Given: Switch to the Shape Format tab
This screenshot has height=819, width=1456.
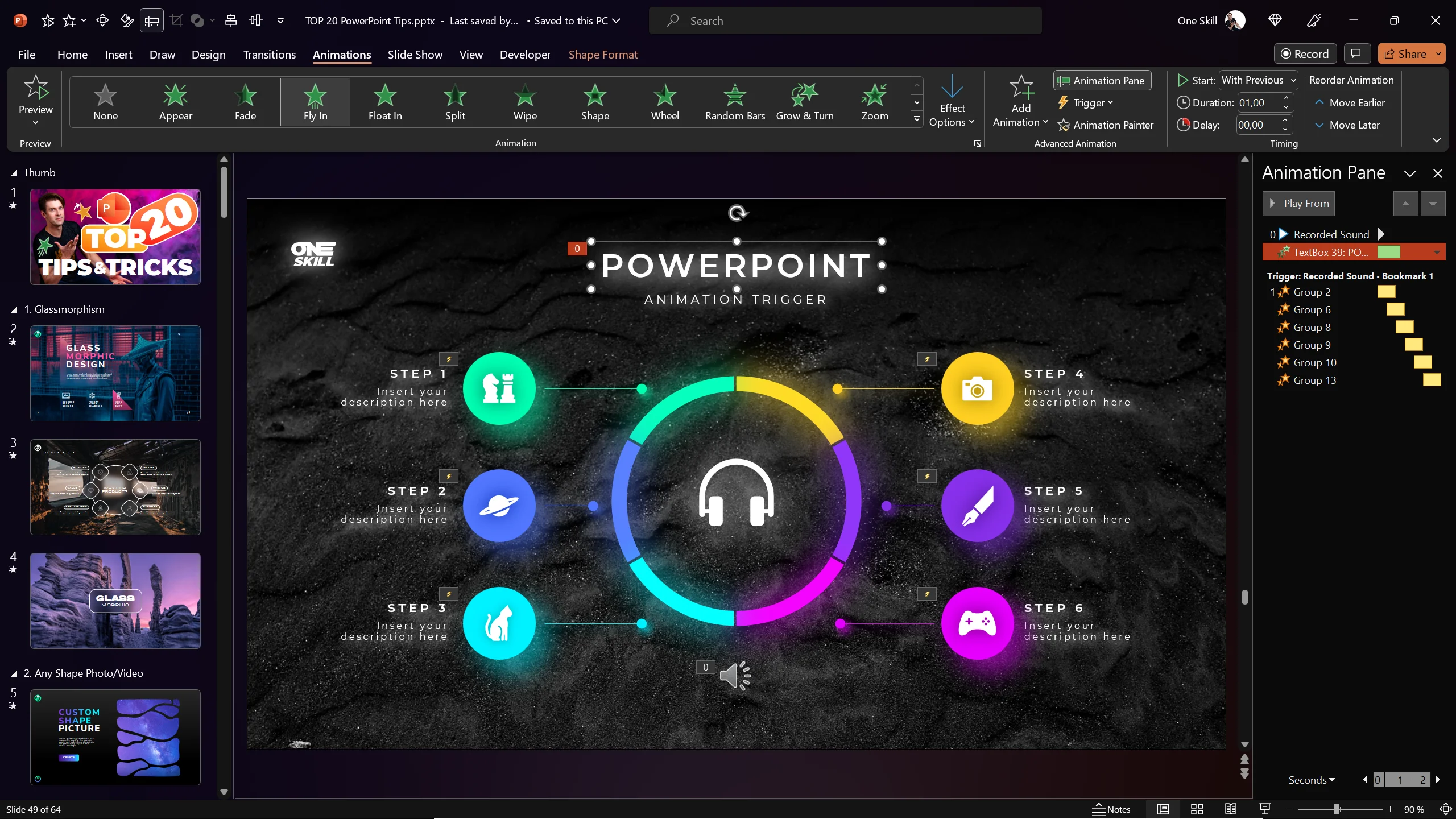Looking at the screenshot, I should point(603,55).
